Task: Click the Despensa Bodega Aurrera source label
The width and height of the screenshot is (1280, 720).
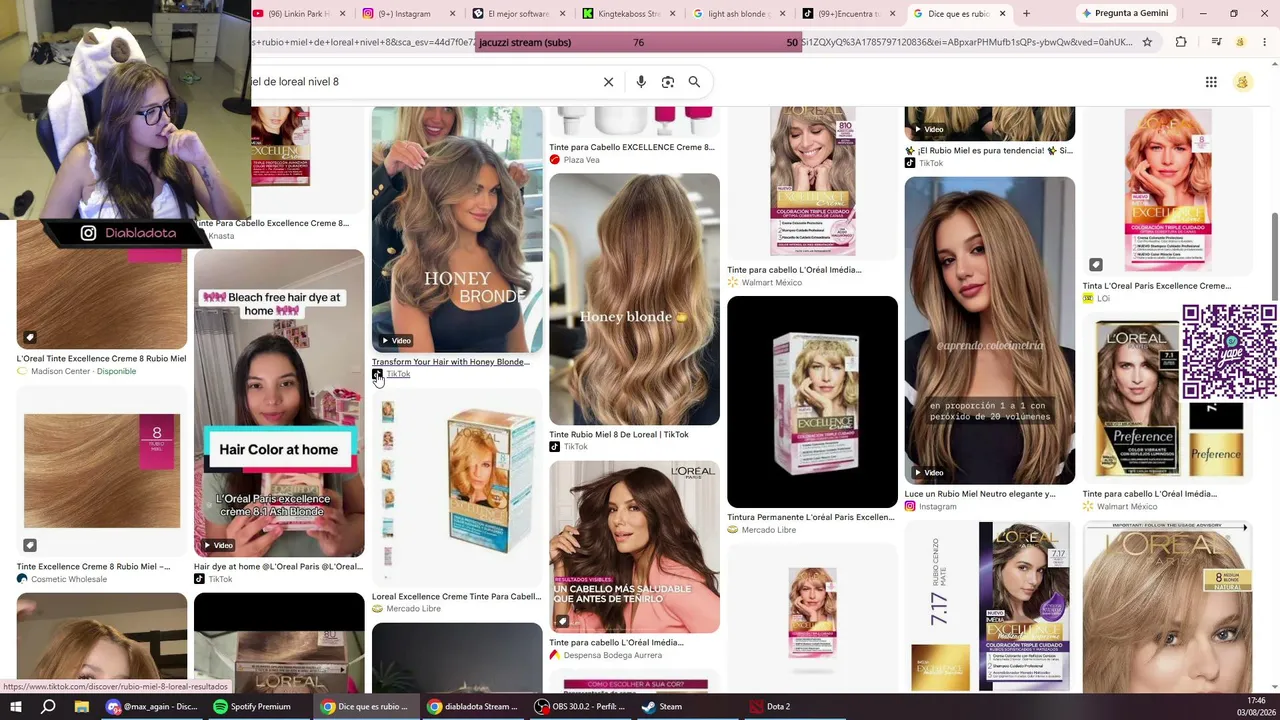Action: click(613, 655)
